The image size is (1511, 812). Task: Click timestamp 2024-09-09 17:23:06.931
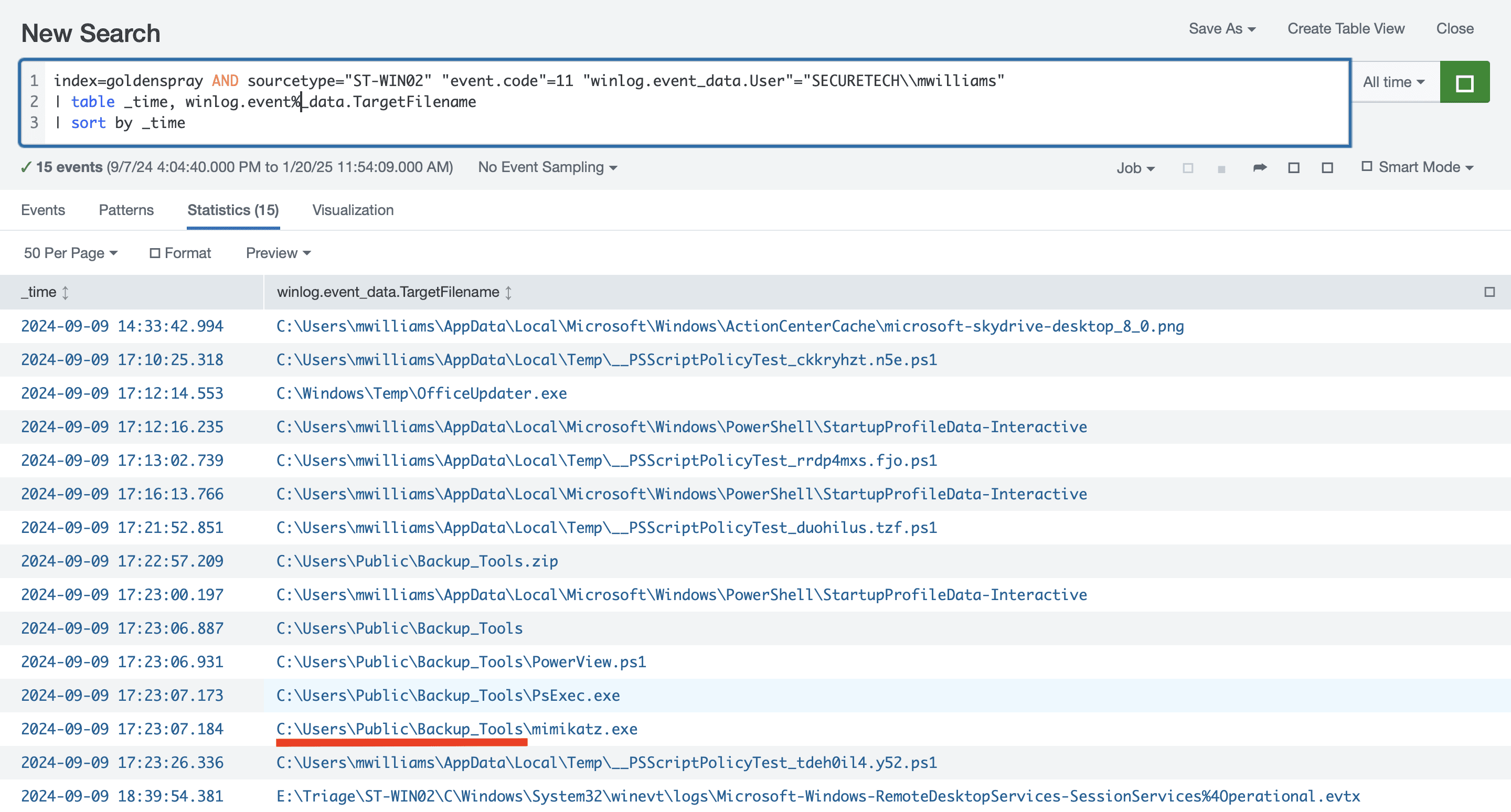point(122,661)
